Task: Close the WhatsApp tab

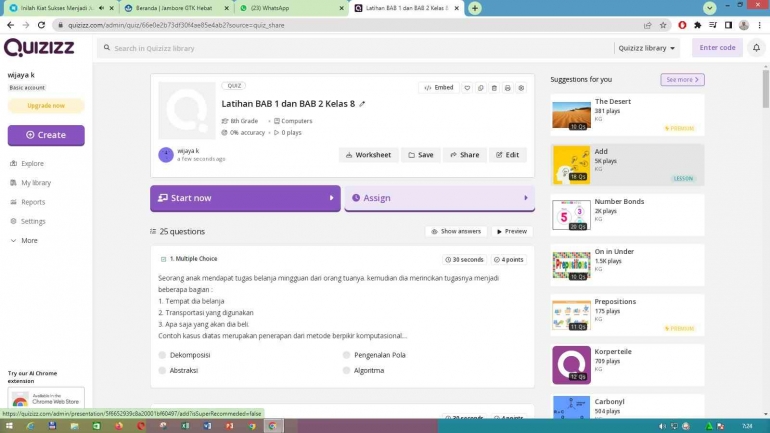Action: coord(341,8)
